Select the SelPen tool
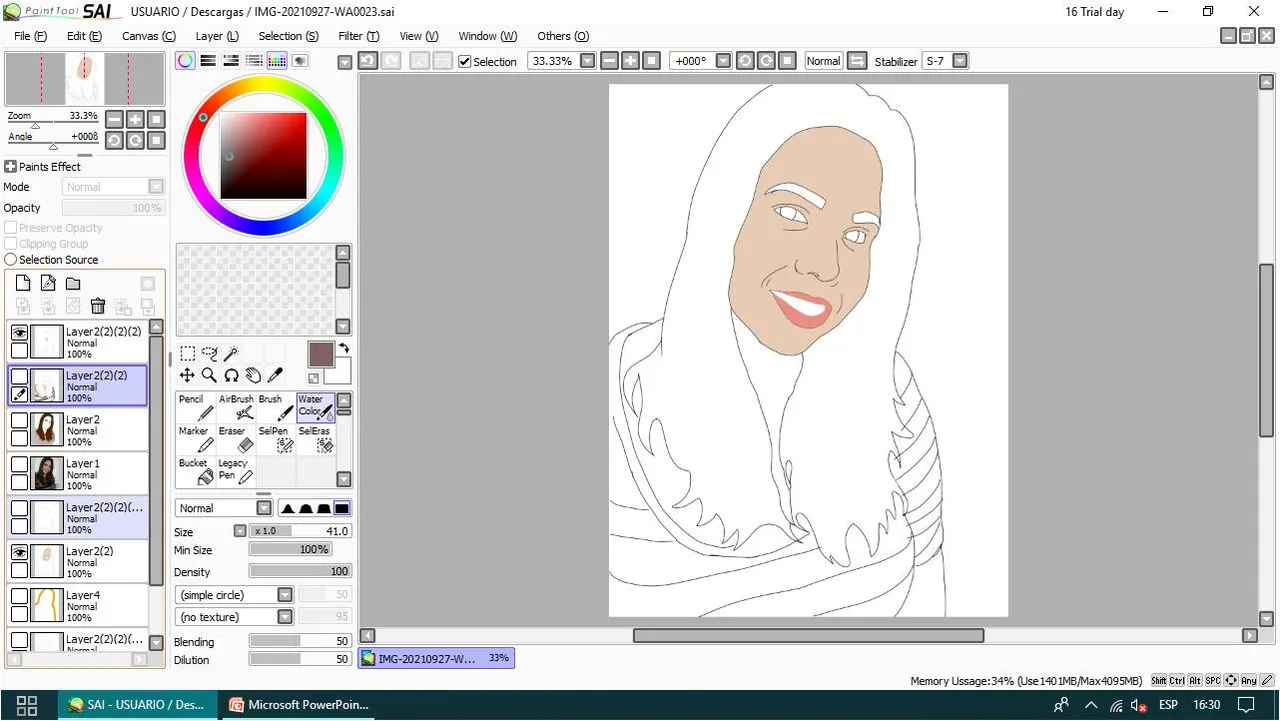1280x721 pixels. point(276,439)
